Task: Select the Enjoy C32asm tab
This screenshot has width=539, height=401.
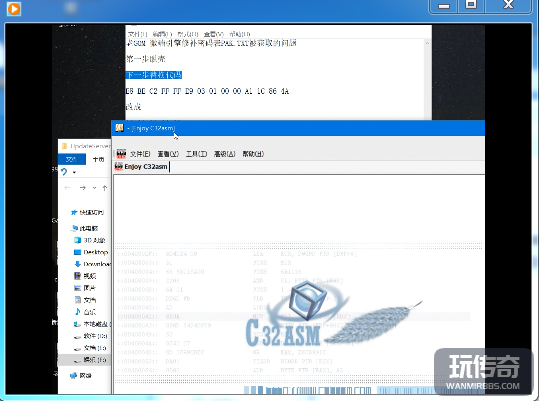Action: pyautogui.click(x=142, y=167)
